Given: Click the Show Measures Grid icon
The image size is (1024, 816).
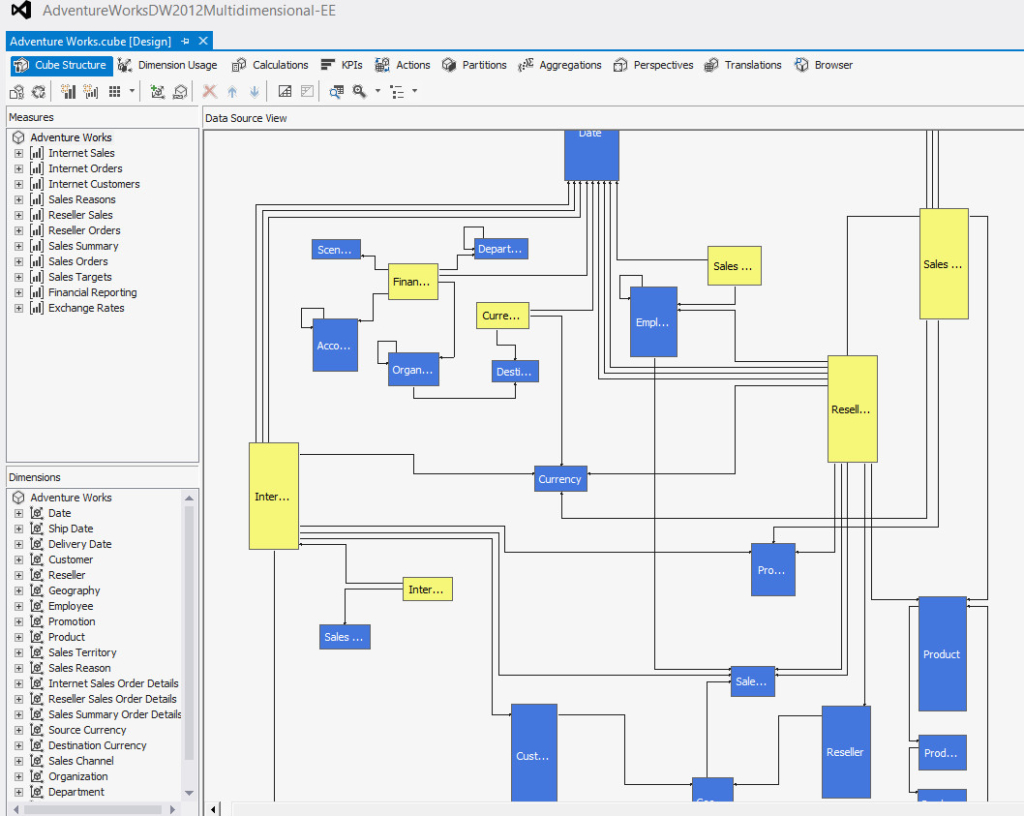Looking at the screenshot, I should (x=115, y=91).
